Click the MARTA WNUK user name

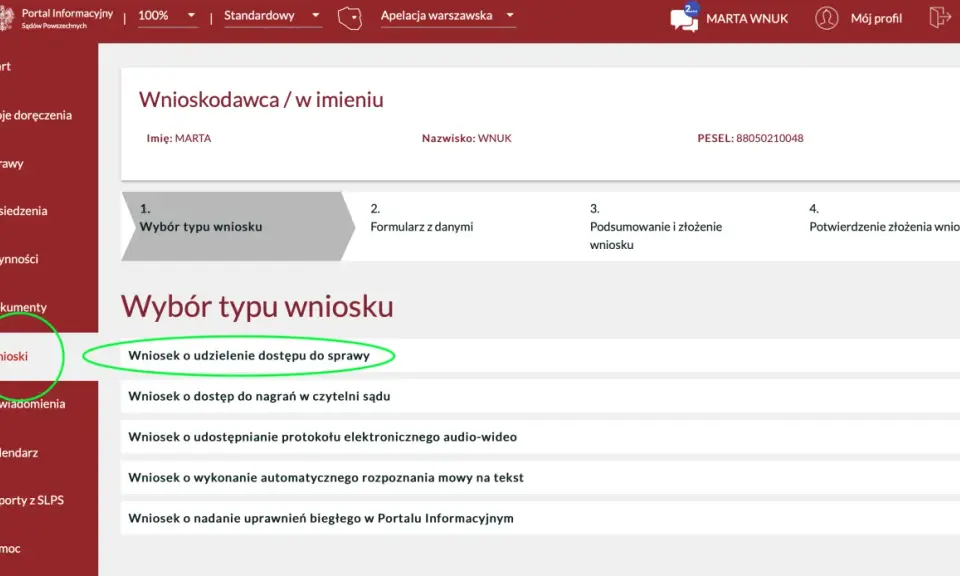pos(747,19)
